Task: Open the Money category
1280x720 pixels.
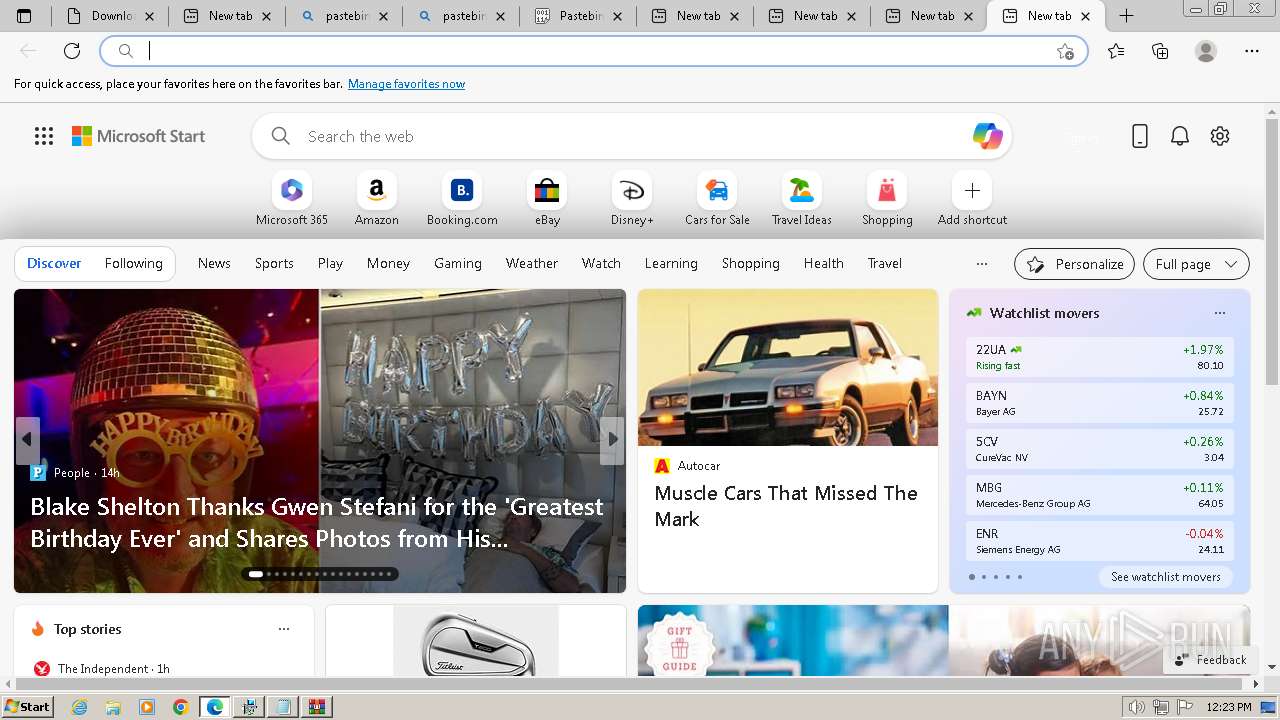Action: click(388, 263)
